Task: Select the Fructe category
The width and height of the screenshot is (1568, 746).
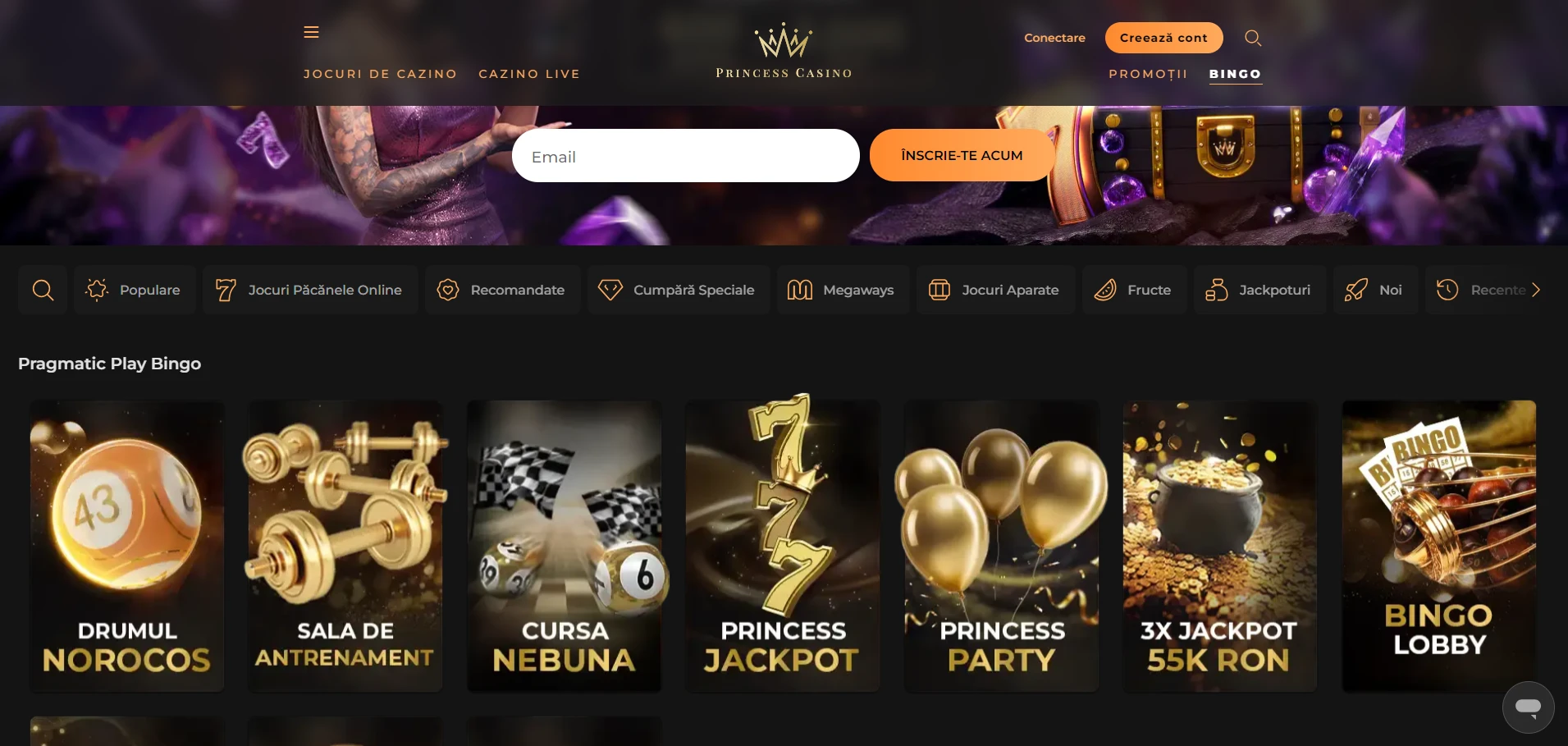Action: pyautogui.click(x=1134, y=290)
